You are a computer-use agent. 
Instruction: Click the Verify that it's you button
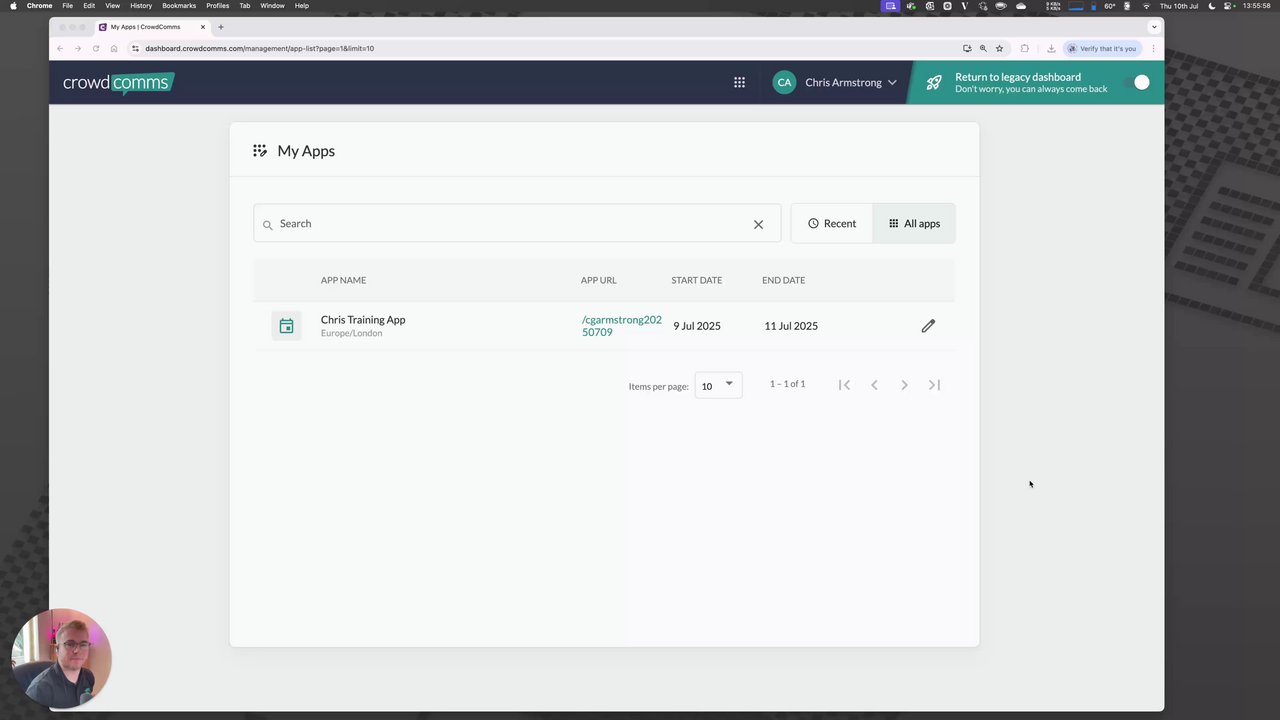1102,48
